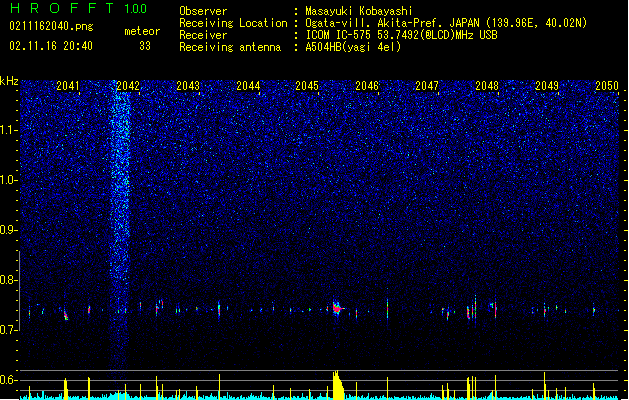Screen dimensions: 629x400
Task: Click the Receiver label
Action: 203,35
